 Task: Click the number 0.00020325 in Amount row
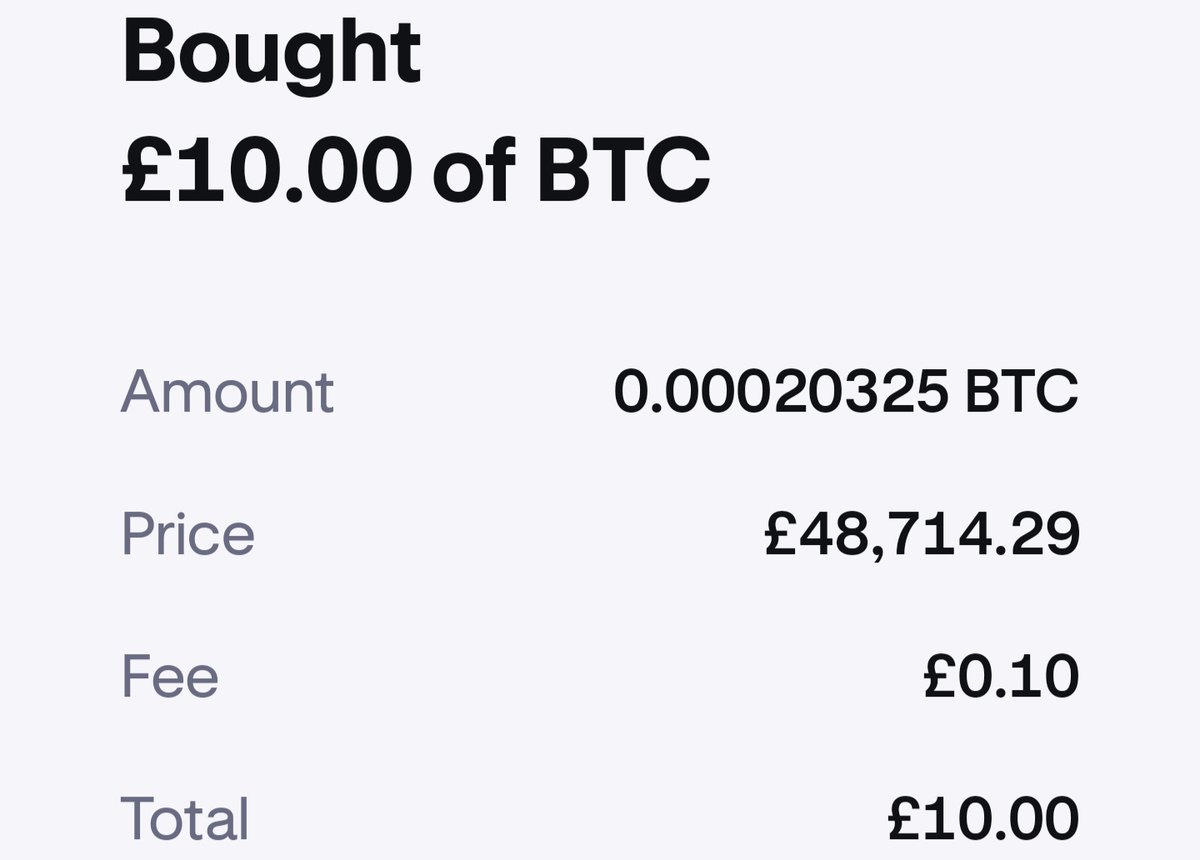781,391
